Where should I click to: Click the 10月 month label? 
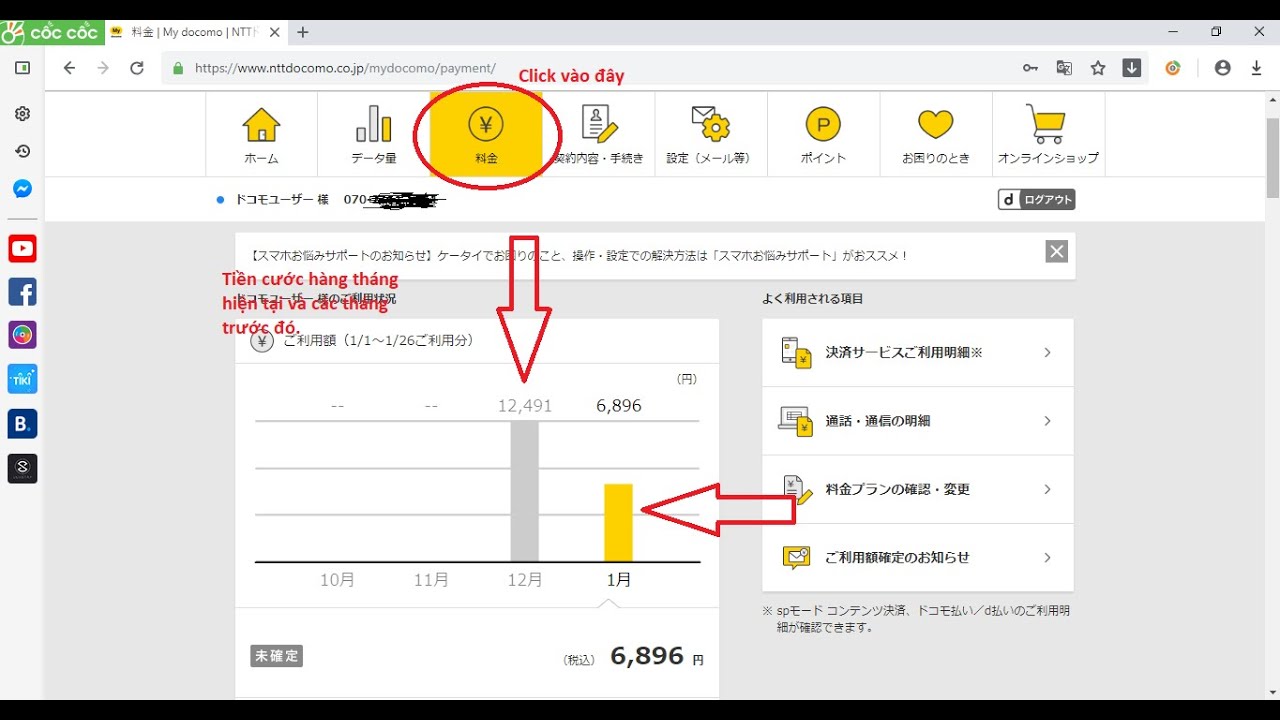click(x=337, y=579)
